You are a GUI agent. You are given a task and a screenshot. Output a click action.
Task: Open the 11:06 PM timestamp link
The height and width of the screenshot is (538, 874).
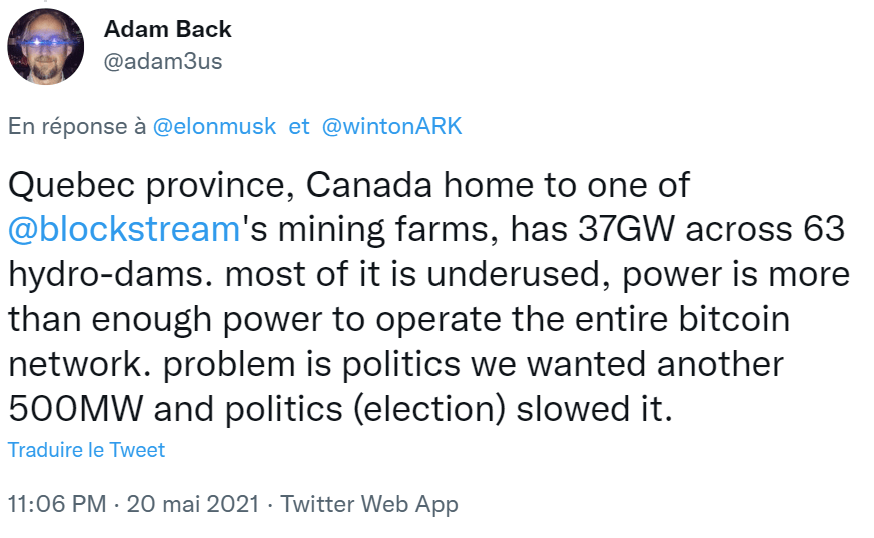pos(56,504)
